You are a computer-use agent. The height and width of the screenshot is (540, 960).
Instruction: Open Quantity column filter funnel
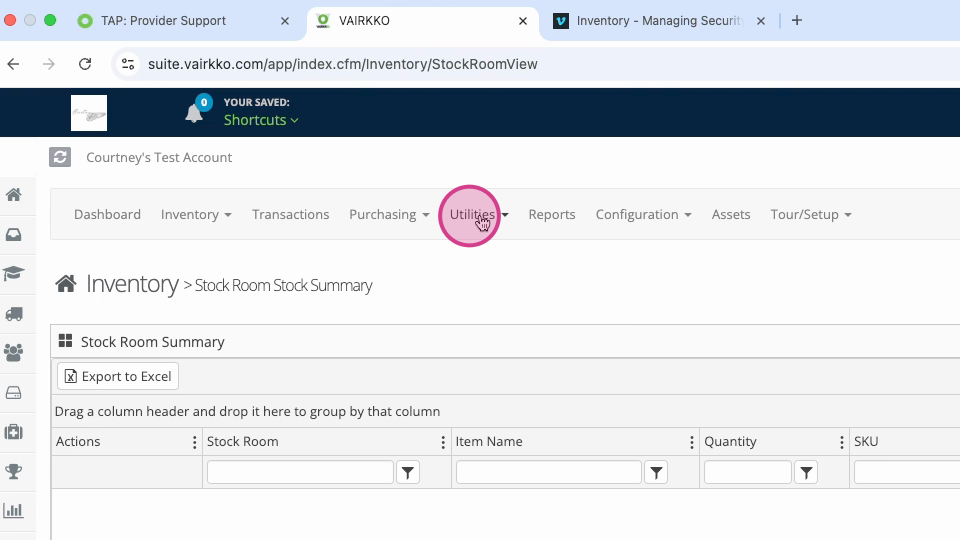[806, 472]
